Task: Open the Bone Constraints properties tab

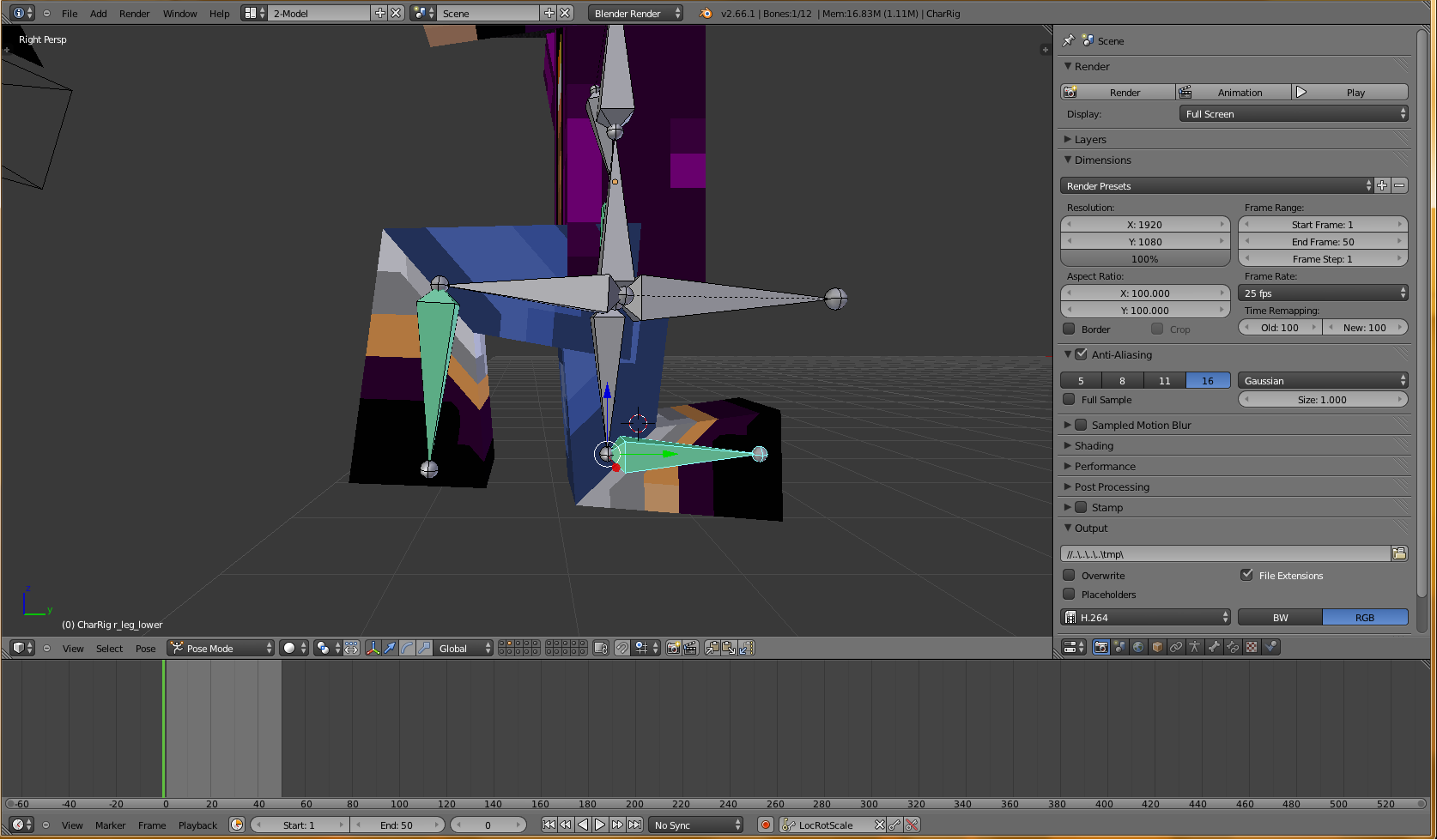Action: pos(1233,647)
